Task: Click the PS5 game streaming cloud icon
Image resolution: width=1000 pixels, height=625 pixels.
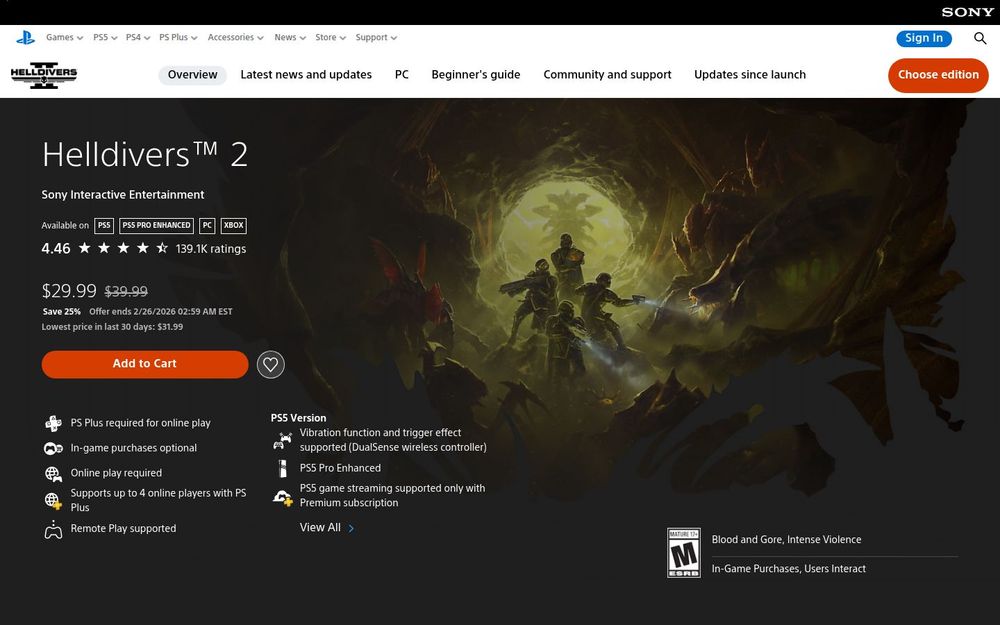Action: click(x=283, y=496)
